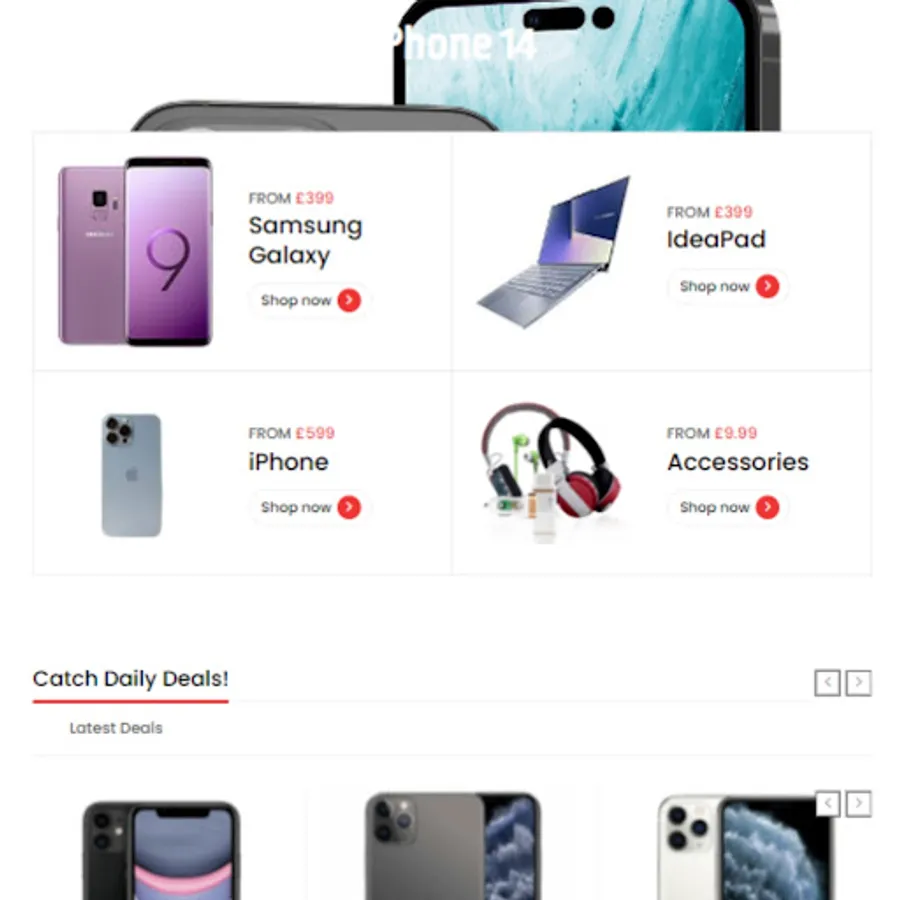
Task: Select the Catch Daily Deals! heading
Action: pyautogui.click(x=131, y=679)
